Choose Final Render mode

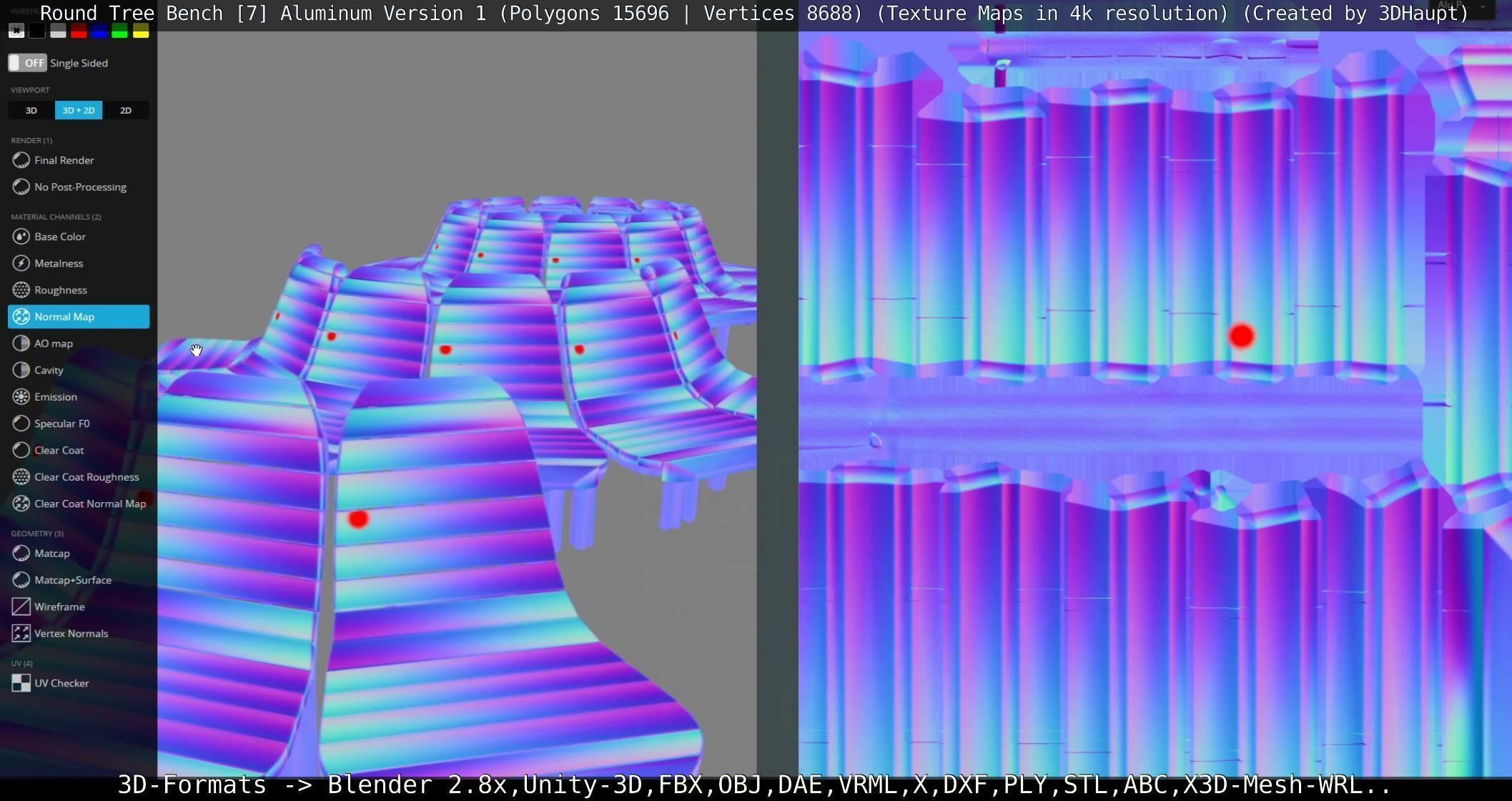pos(64,160)
